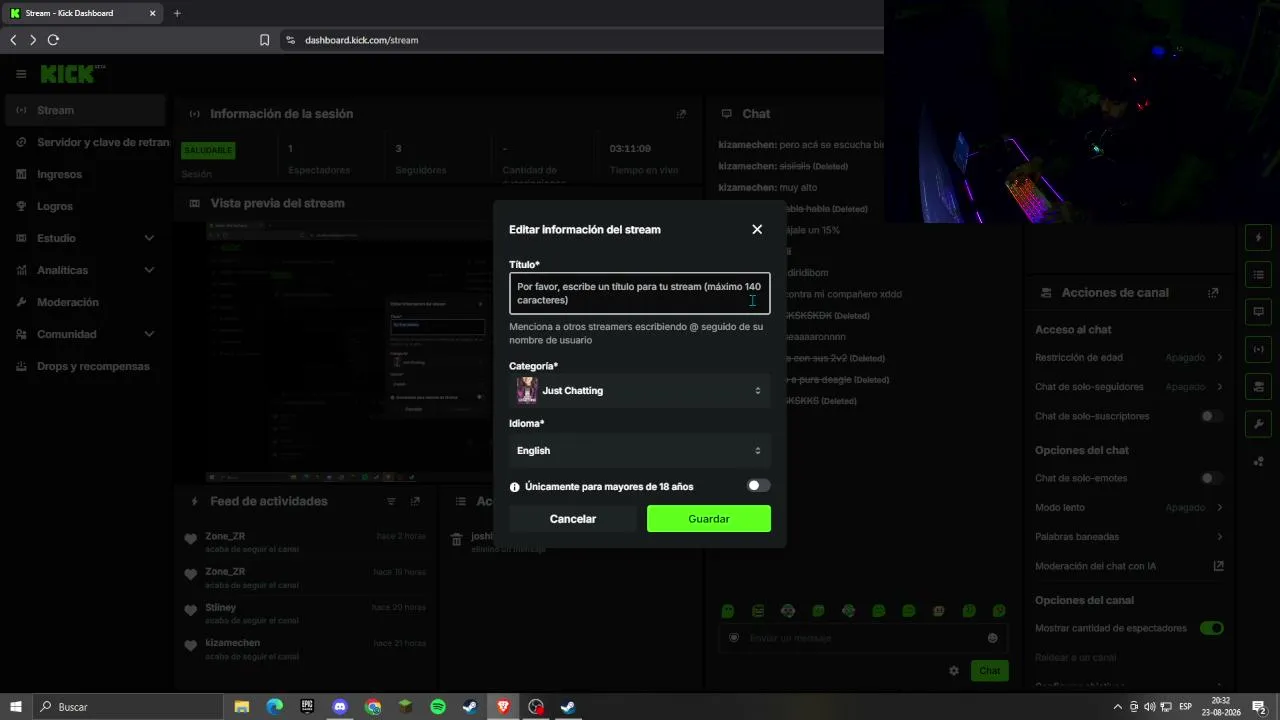
Task: Expand the Estudio sidebar section
Action: click(x=86, y=238)
